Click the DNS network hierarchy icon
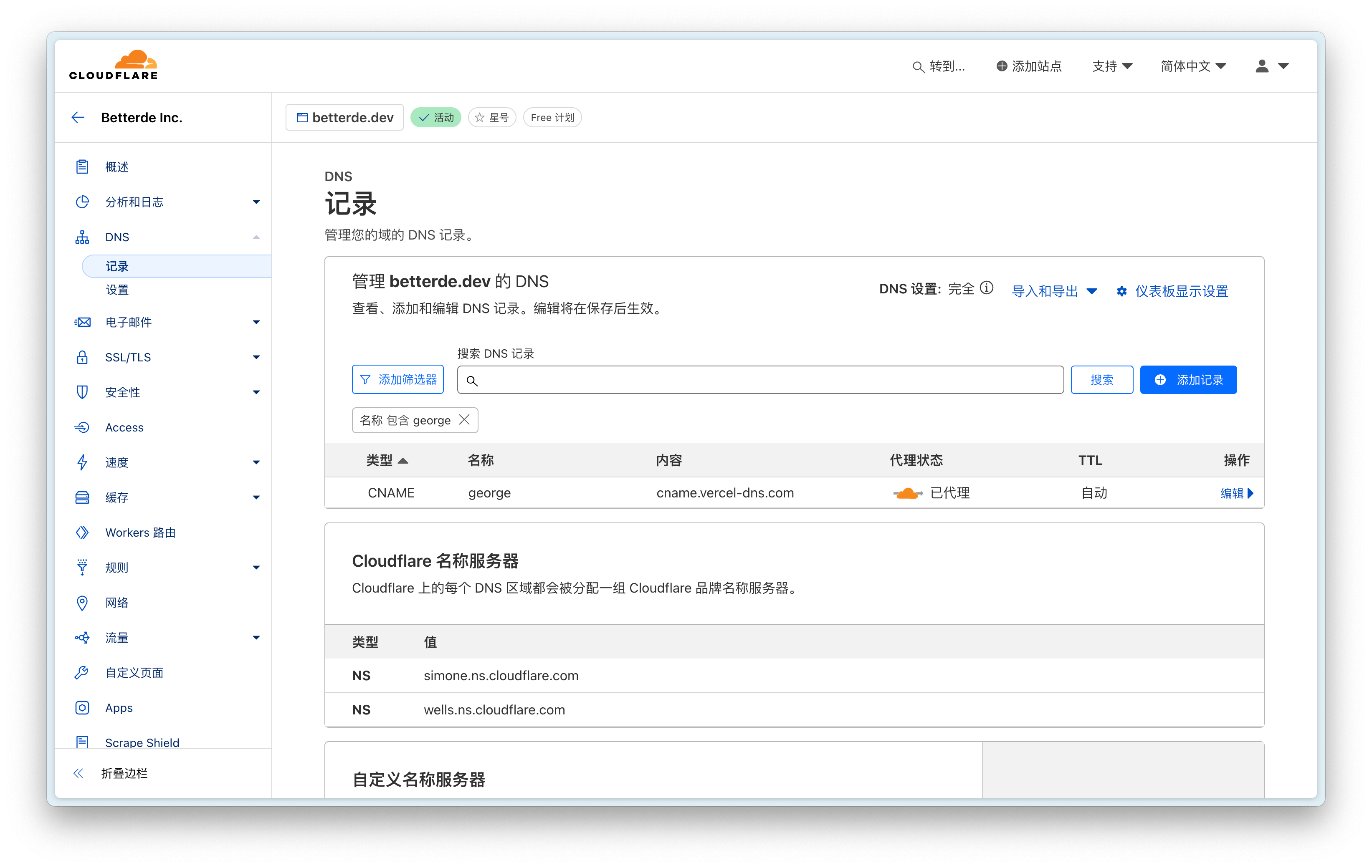1372x868 pixels. tap(82, 237)
